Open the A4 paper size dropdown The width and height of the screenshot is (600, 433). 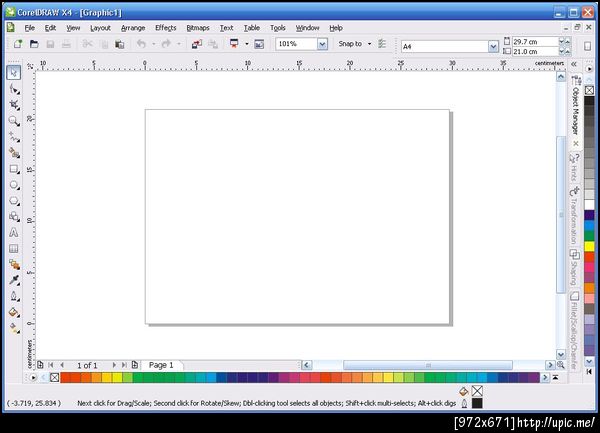tap(493, 47)
